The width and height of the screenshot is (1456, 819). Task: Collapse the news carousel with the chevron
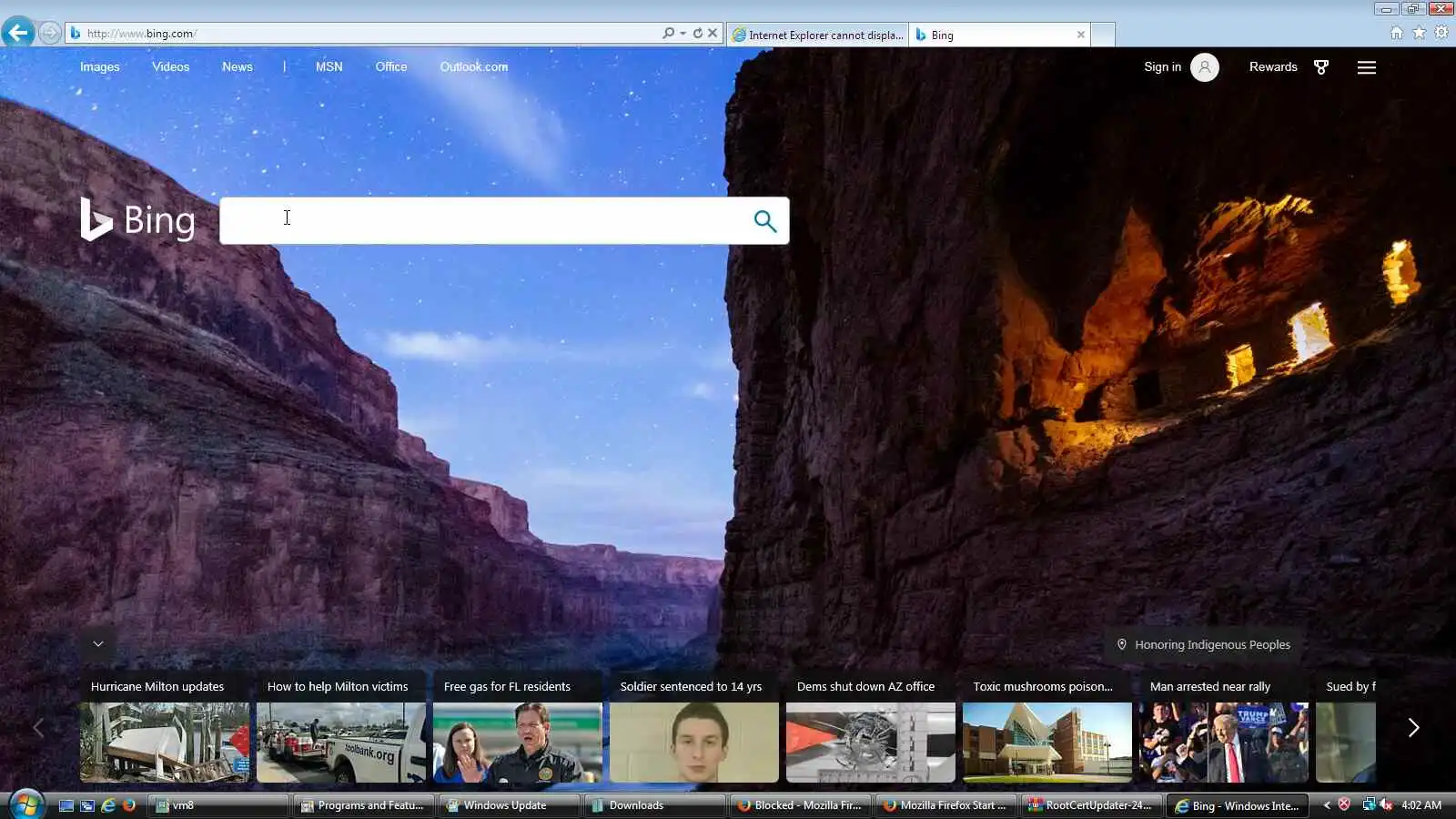tap(98, 644)
